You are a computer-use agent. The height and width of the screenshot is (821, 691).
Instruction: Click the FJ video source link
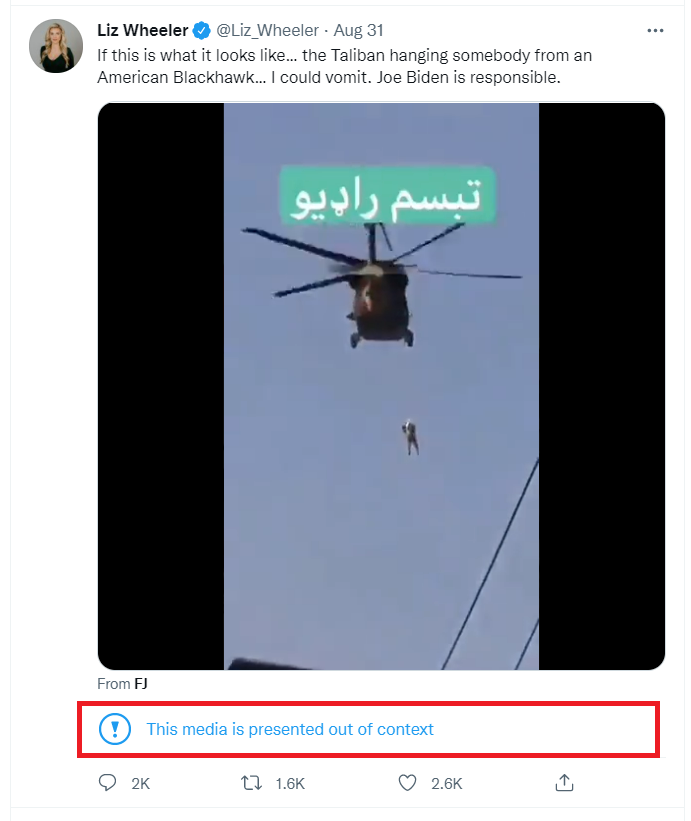[141, 684]
